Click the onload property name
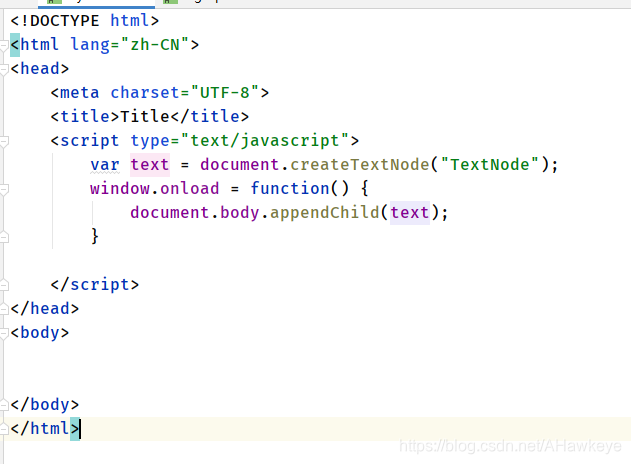Screen dimensions: 631x464 (190, 189)
